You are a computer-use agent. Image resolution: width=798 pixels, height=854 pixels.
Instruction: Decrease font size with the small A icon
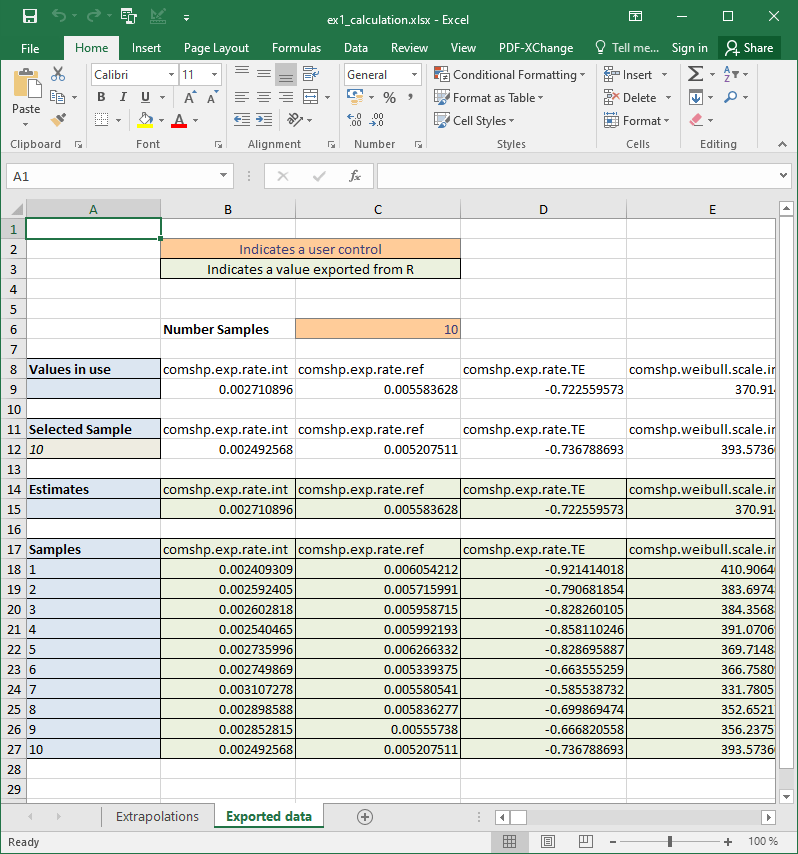pos(212,97)
